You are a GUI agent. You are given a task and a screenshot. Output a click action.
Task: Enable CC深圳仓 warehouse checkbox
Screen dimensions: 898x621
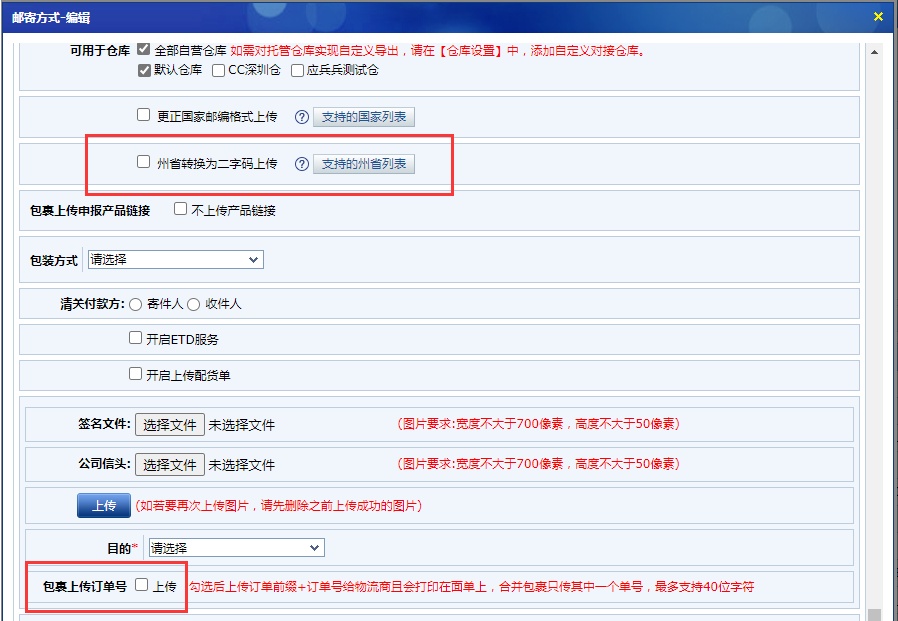(219, 70)
